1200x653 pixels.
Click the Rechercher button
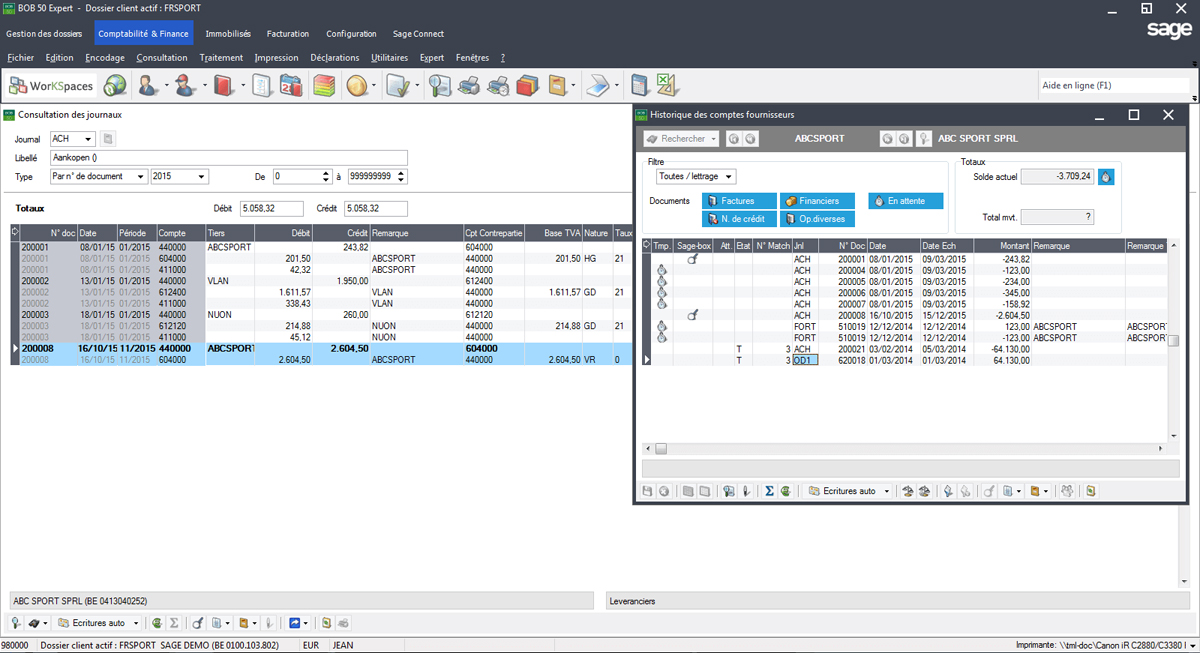pos(682,139)
